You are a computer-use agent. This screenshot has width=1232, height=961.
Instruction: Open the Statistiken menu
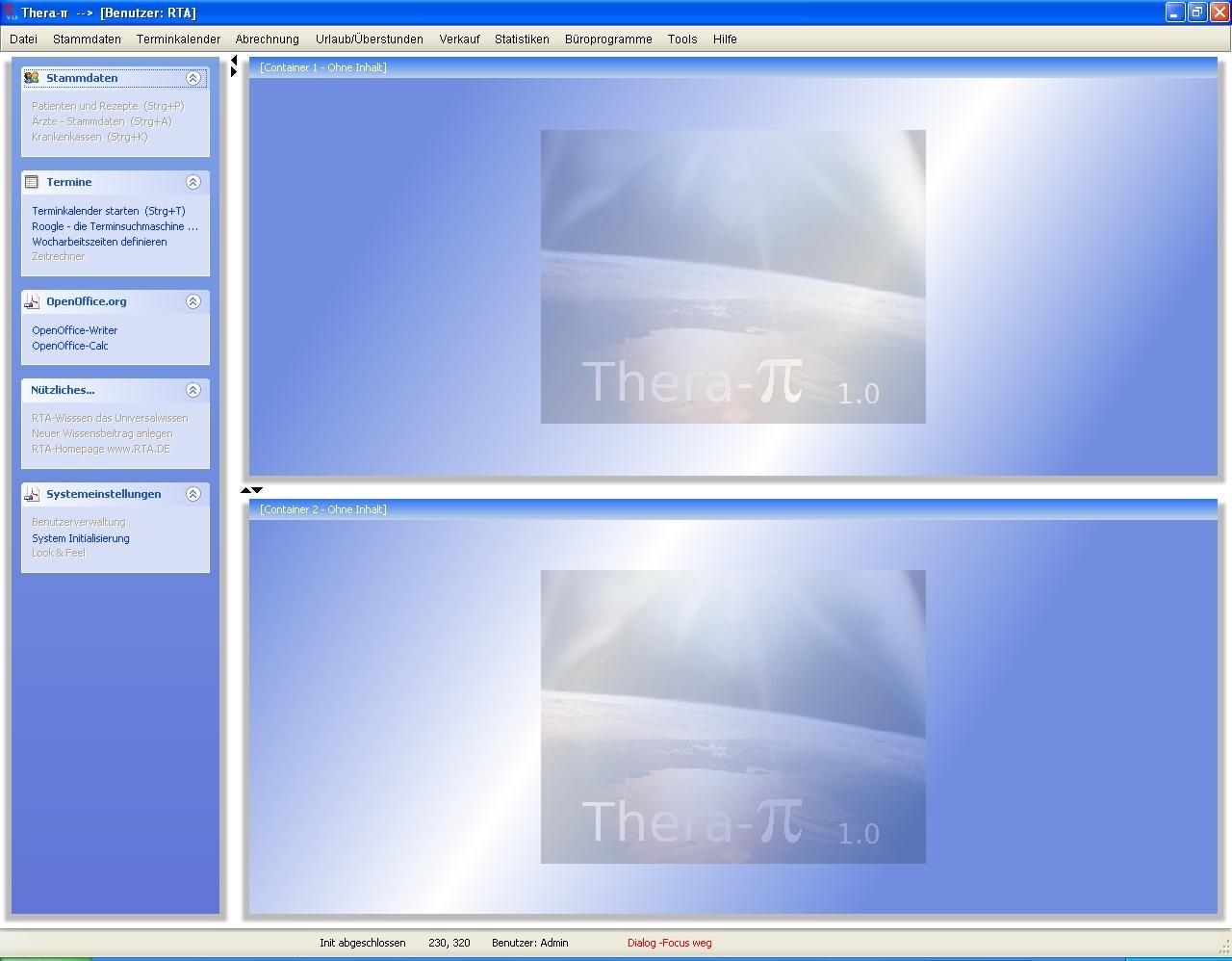pos(522,39)
